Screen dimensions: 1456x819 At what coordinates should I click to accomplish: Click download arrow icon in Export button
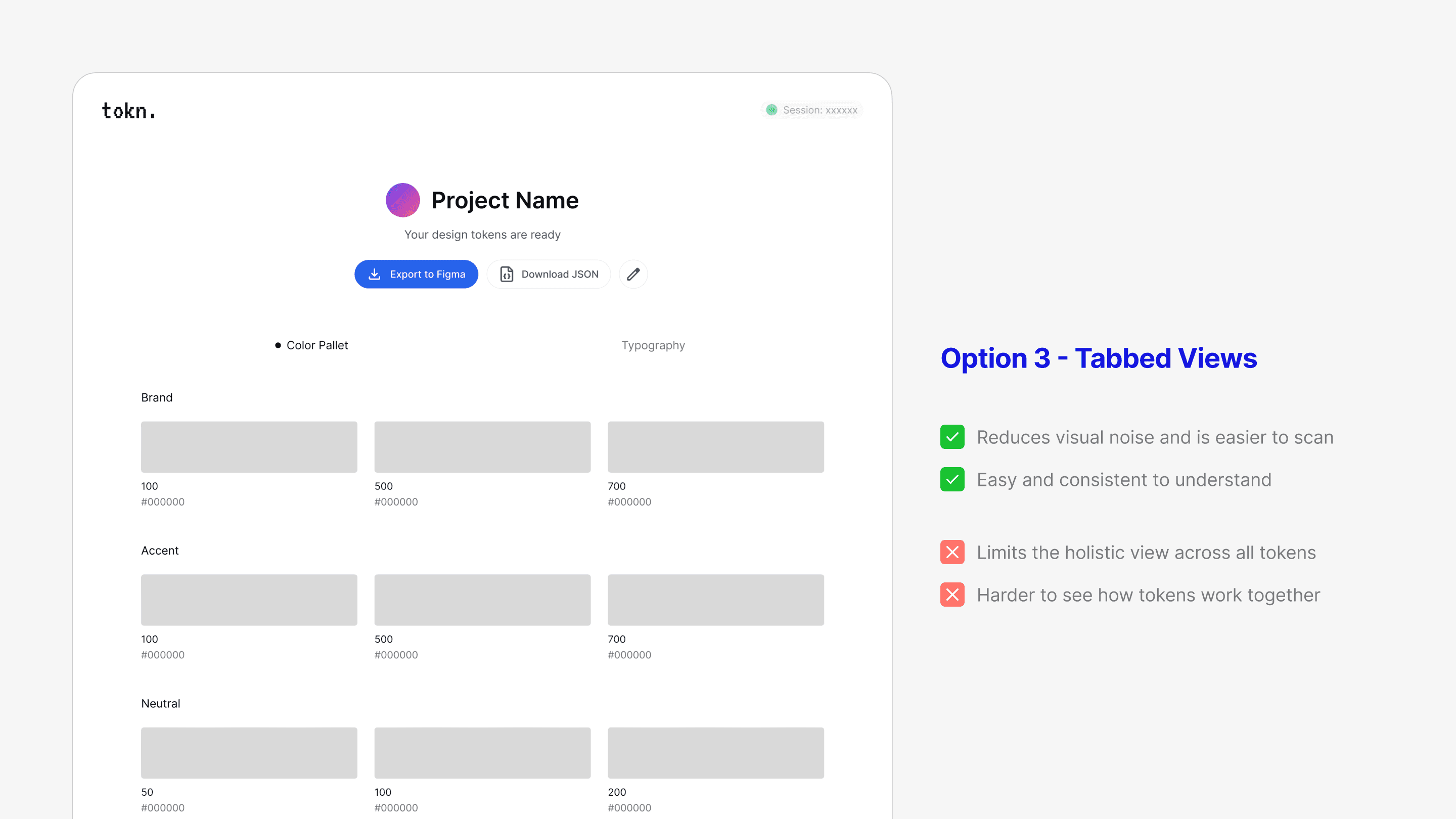tap(374, 274)
